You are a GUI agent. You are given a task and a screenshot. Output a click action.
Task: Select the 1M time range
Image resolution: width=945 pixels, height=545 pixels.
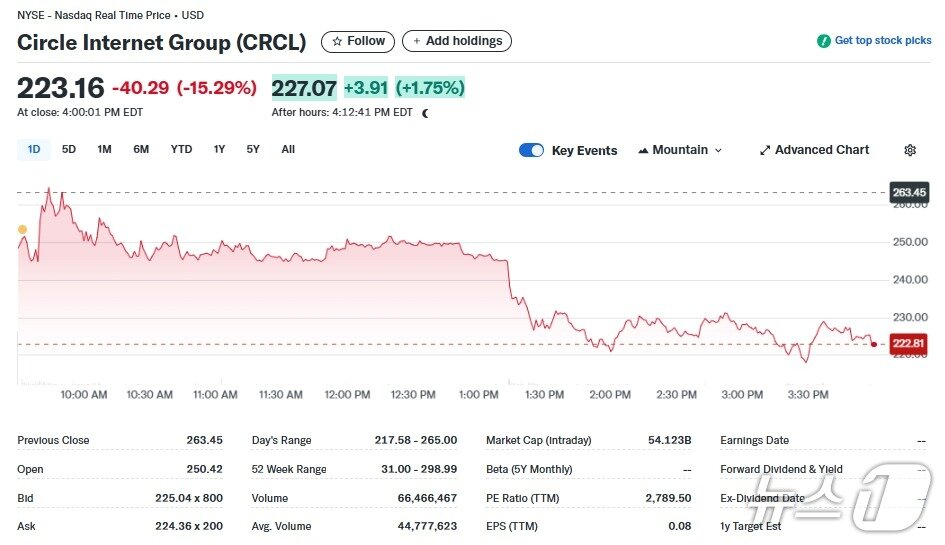104,150
